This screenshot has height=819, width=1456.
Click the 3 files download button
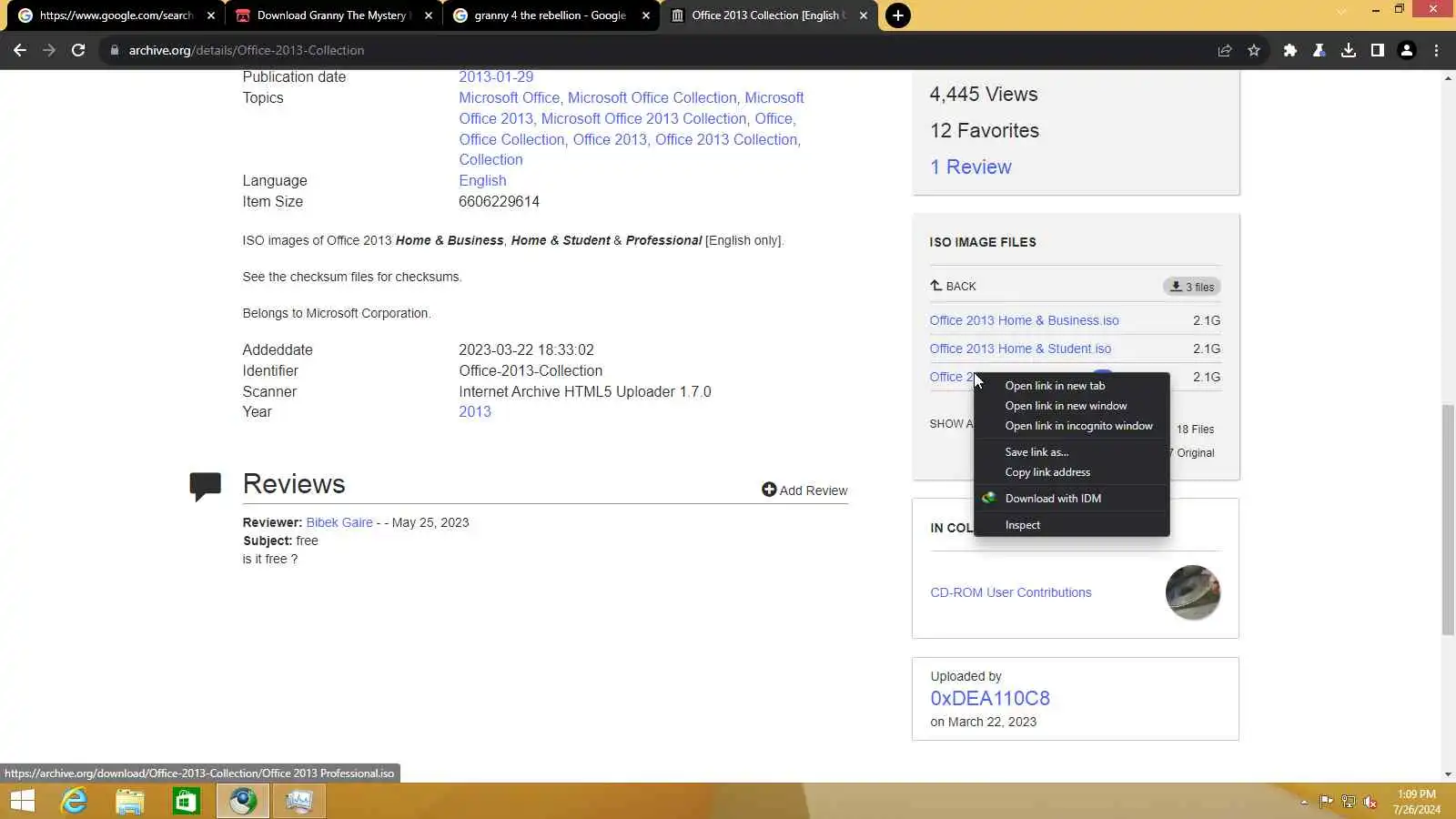(1192, 287)
